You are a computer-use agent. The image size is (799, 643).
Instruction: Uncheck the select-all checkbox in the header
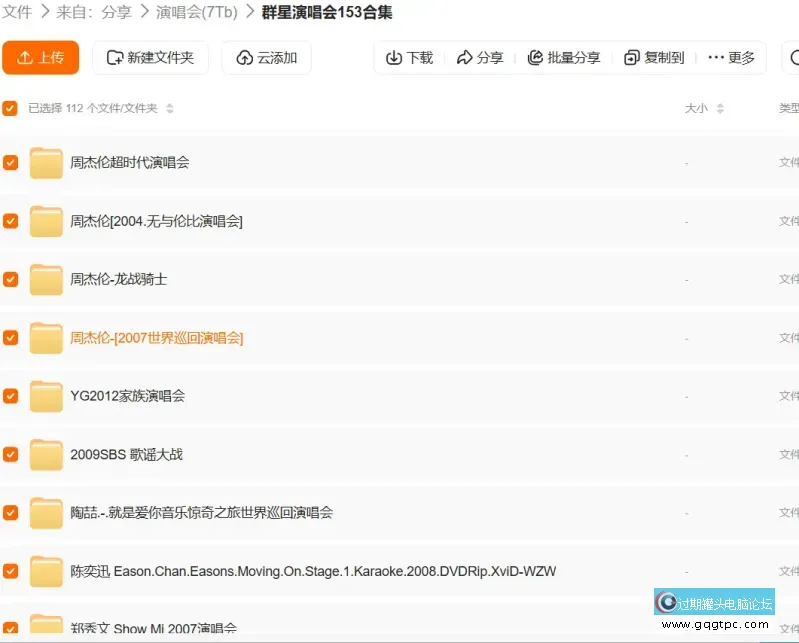pos(10,108)
